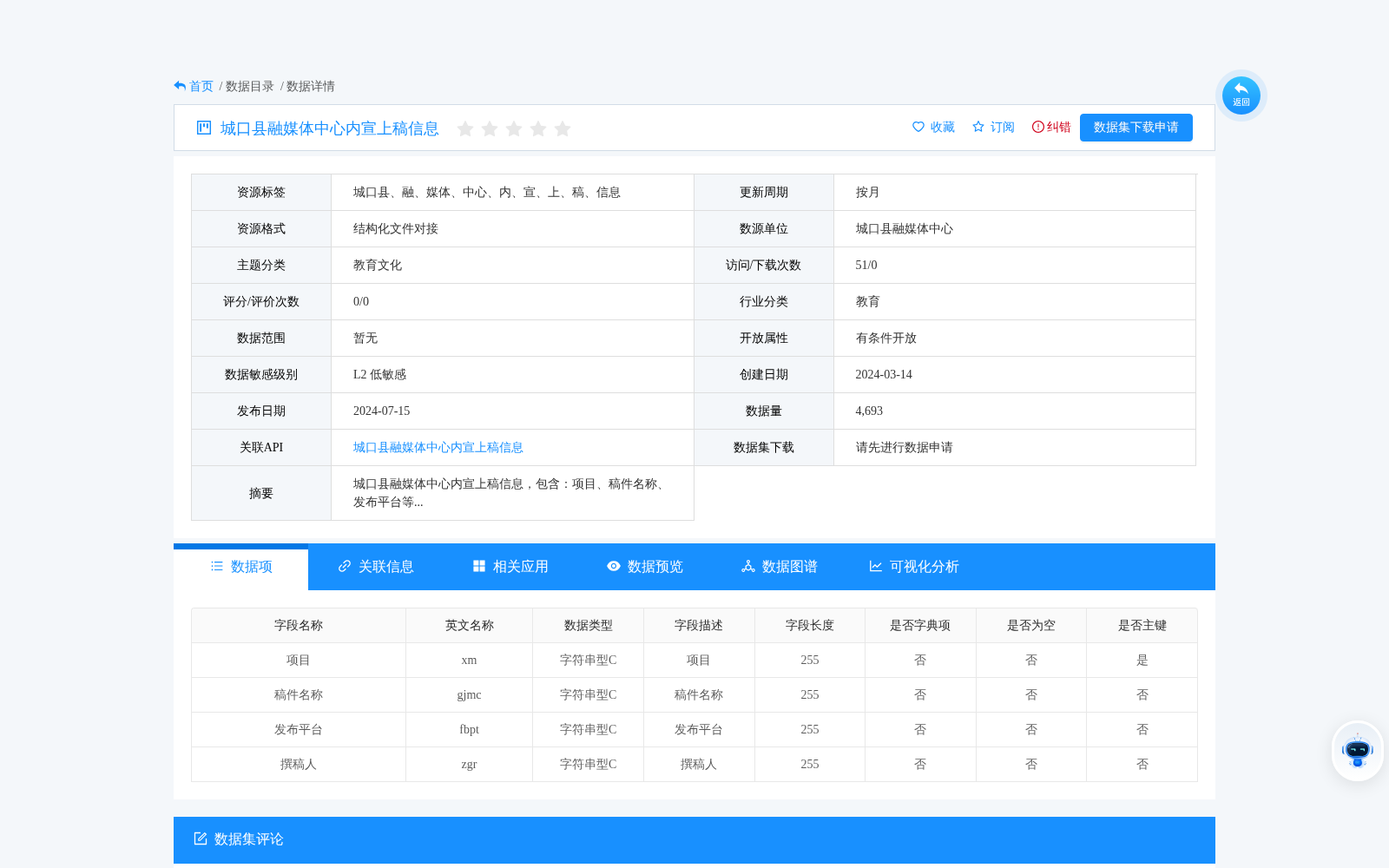
Task: Click the 摘要 summary text
Action: point(512,493)
